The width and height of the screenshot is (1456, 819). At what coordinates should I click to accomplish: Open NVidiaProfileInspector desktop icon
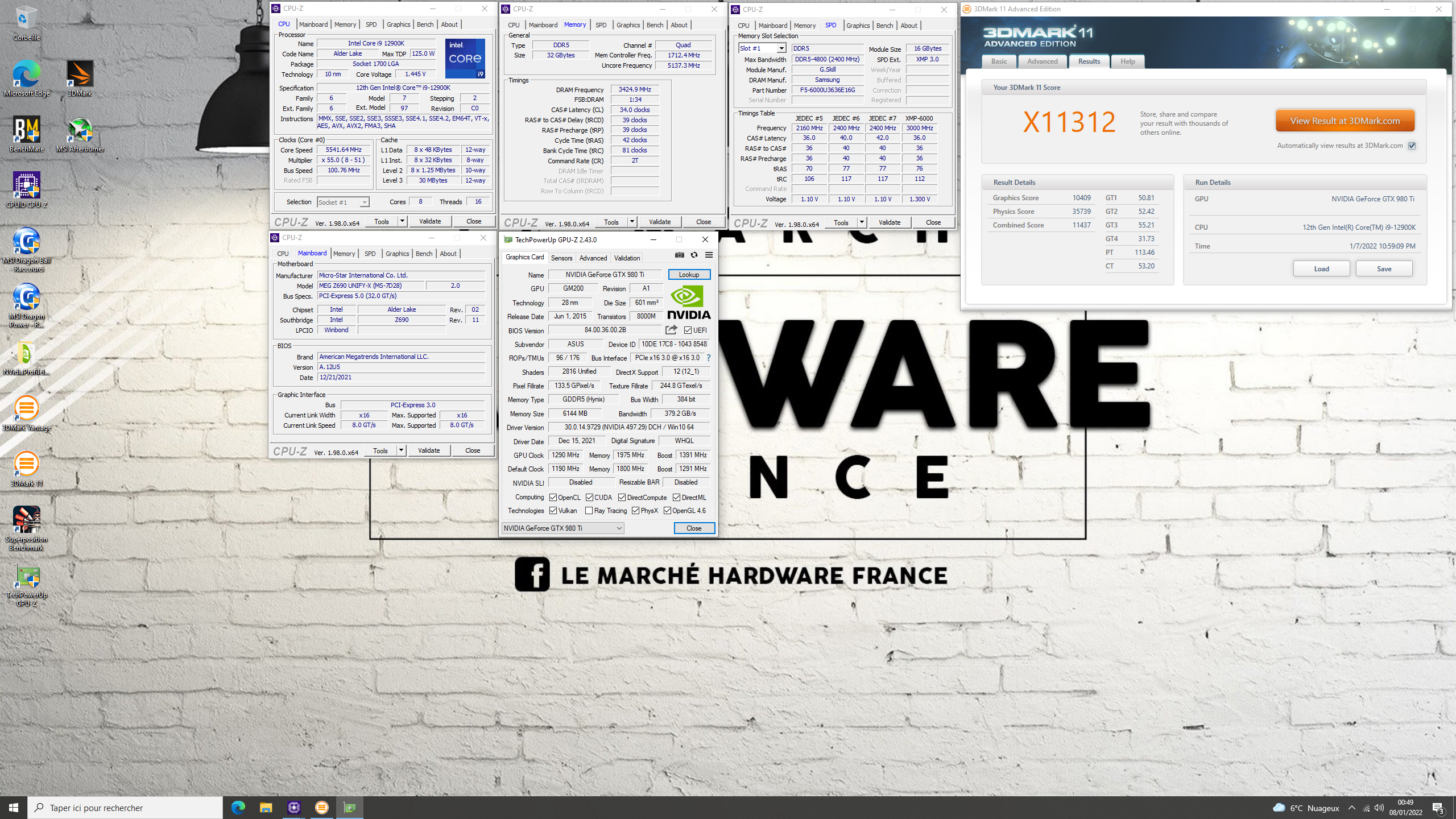pos(26,357)
